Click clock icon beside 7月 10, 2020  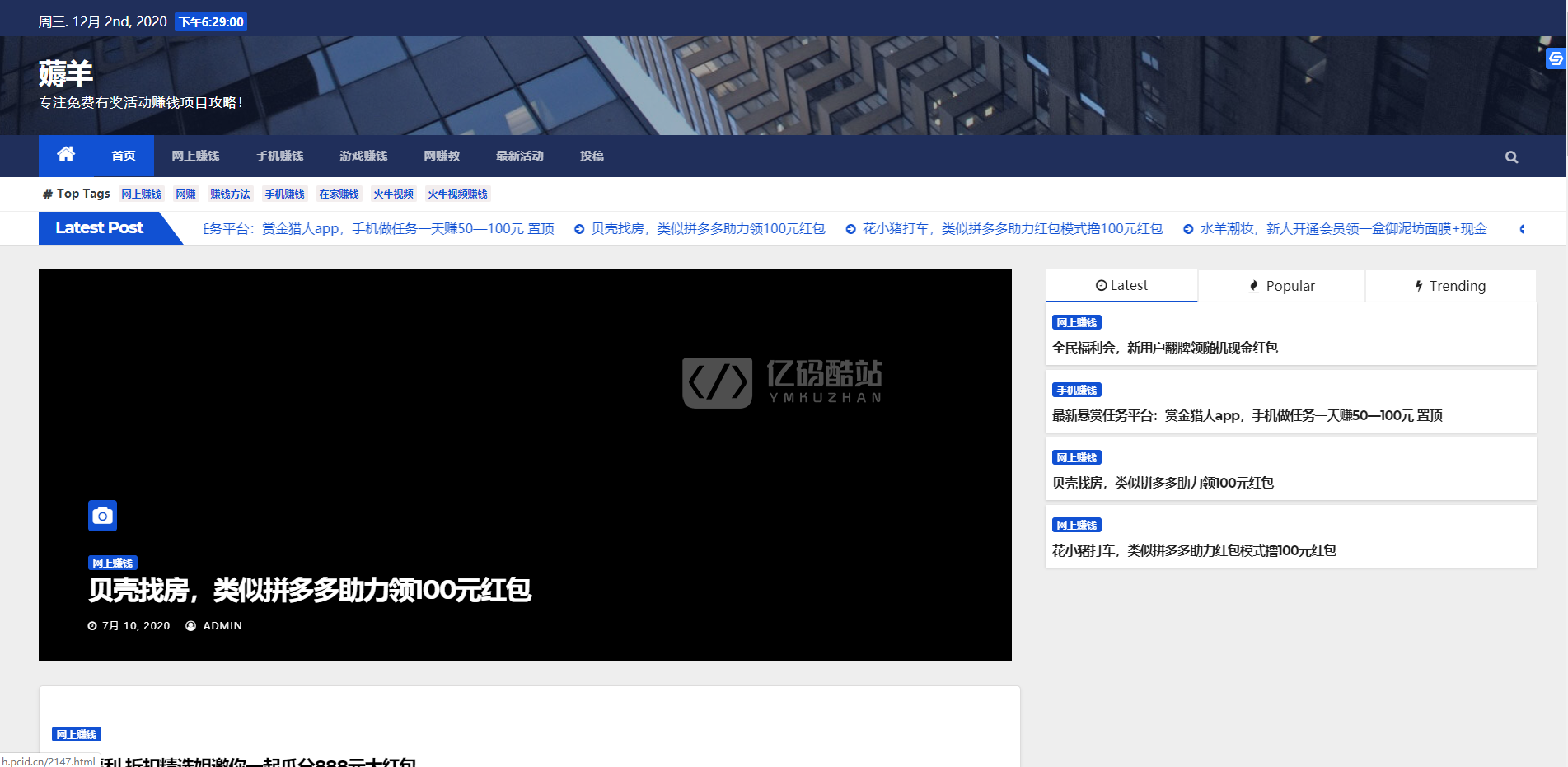tap(92, 626)
